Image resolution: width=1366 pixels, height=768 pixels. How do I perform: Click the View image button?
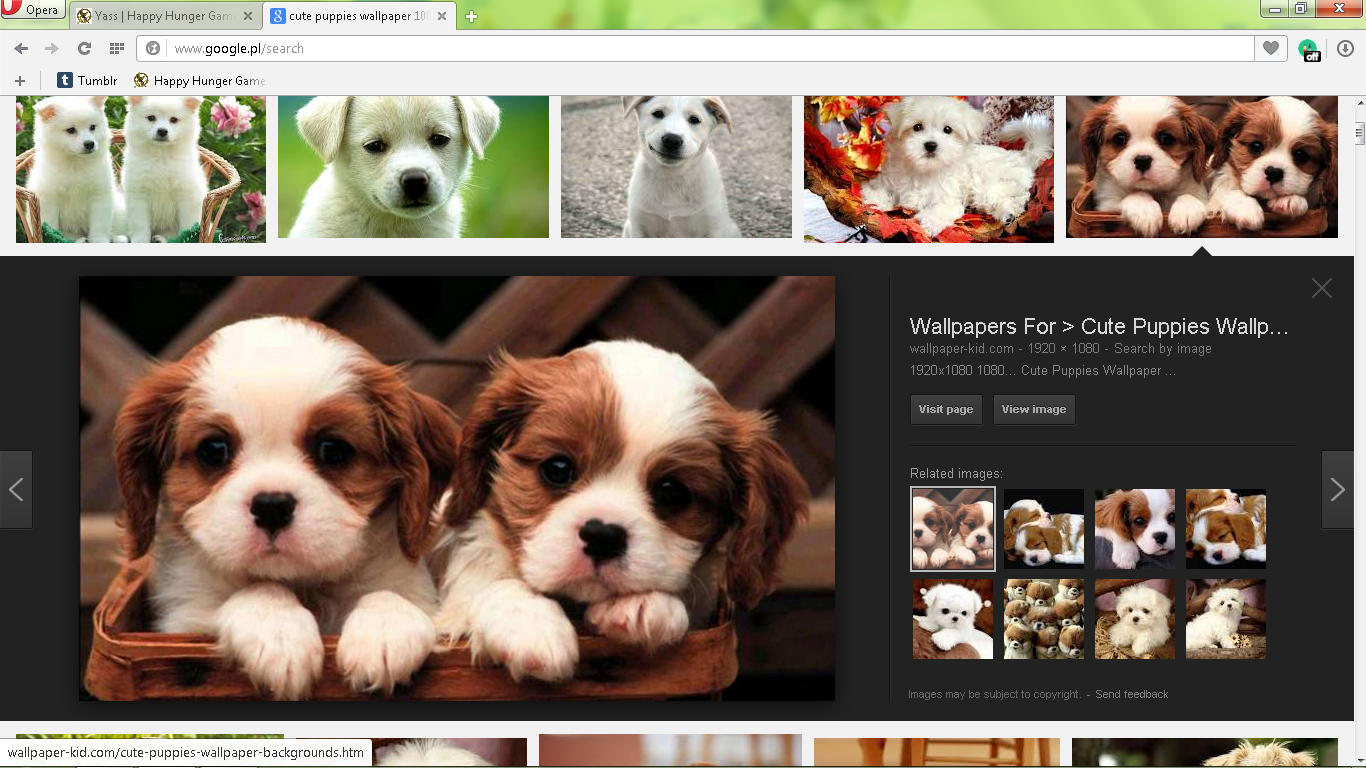[x=1034, y=409]
